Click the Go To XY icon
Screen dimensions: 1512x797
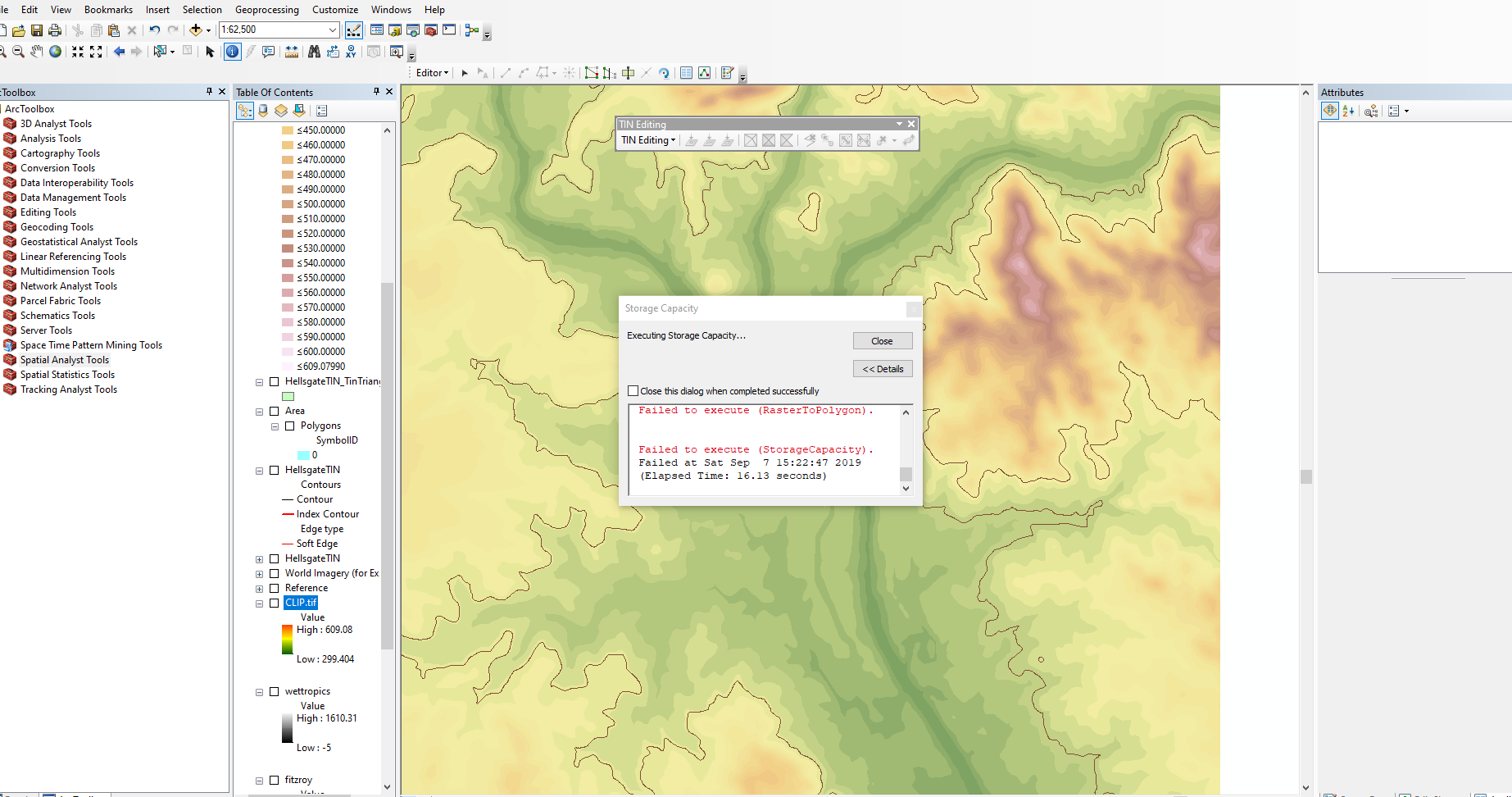tap(351, 52)
